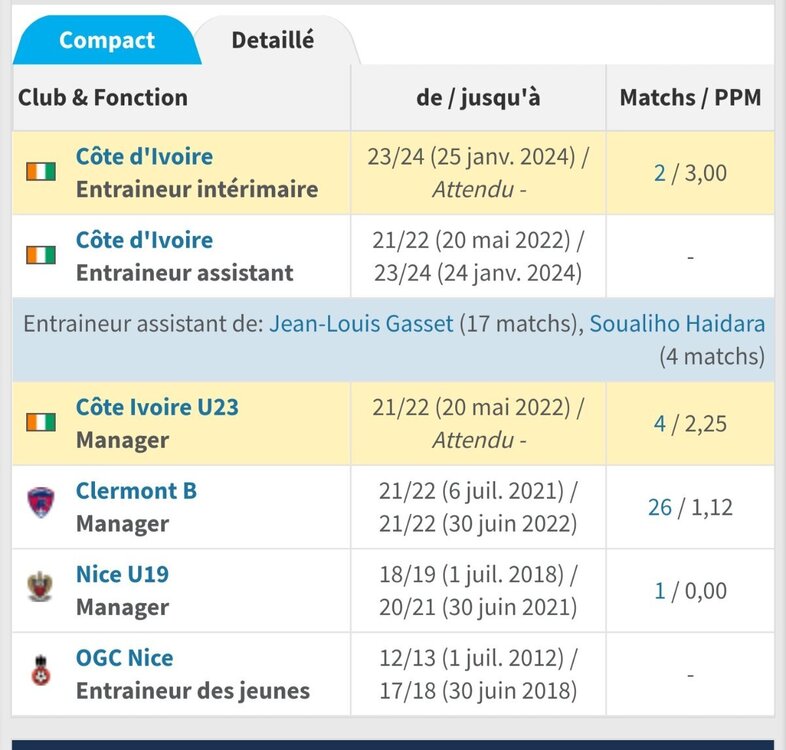Image resolution: width=786 pixels, height=750 pixels.
Task: Click the flag icon next to Côte Ivoire U23
Action: 41,423
